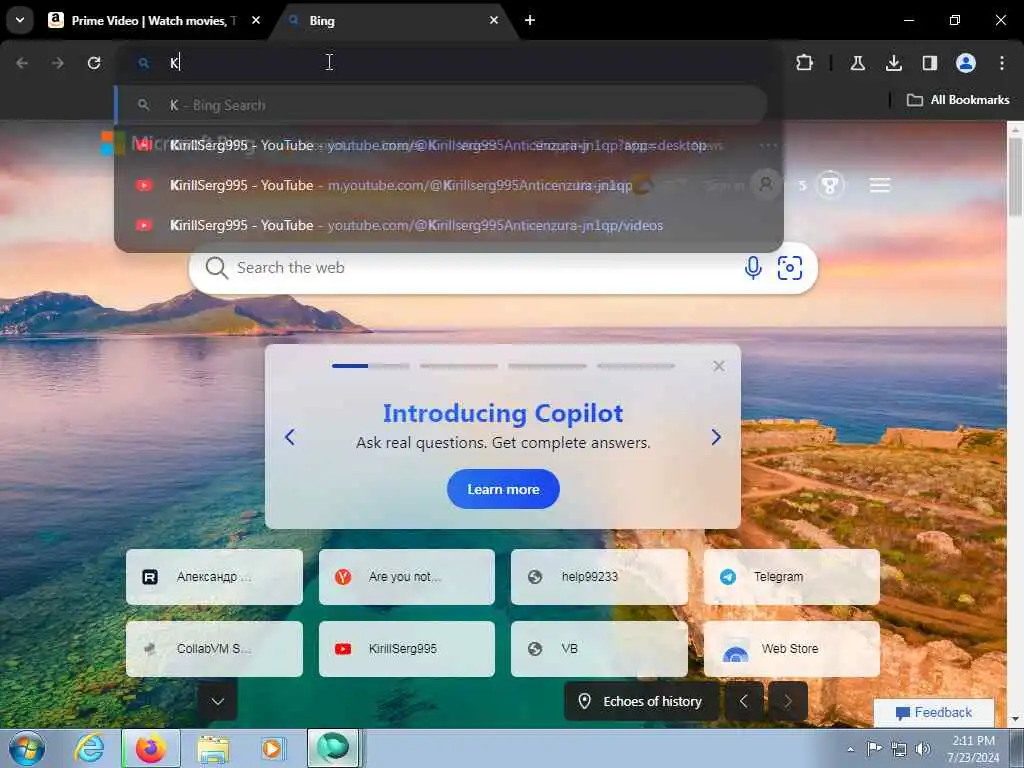This screenshot has width=1024, height=768.
Task: Jump to second promo slide indicator
Action: pyautogui.click(x=458, y=366)
